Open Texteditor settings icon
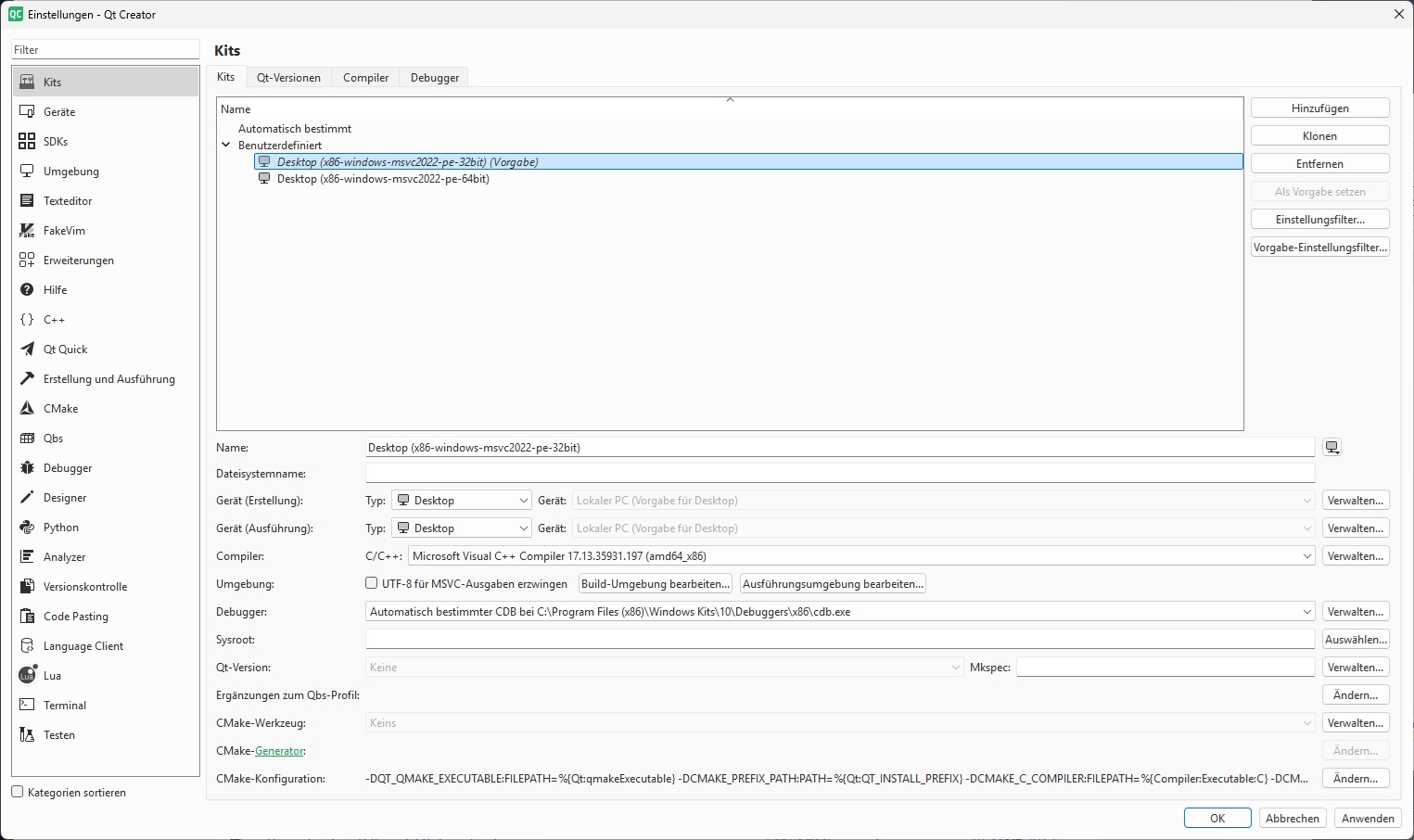Screen dimensions: 1414x840 point(27,200)
